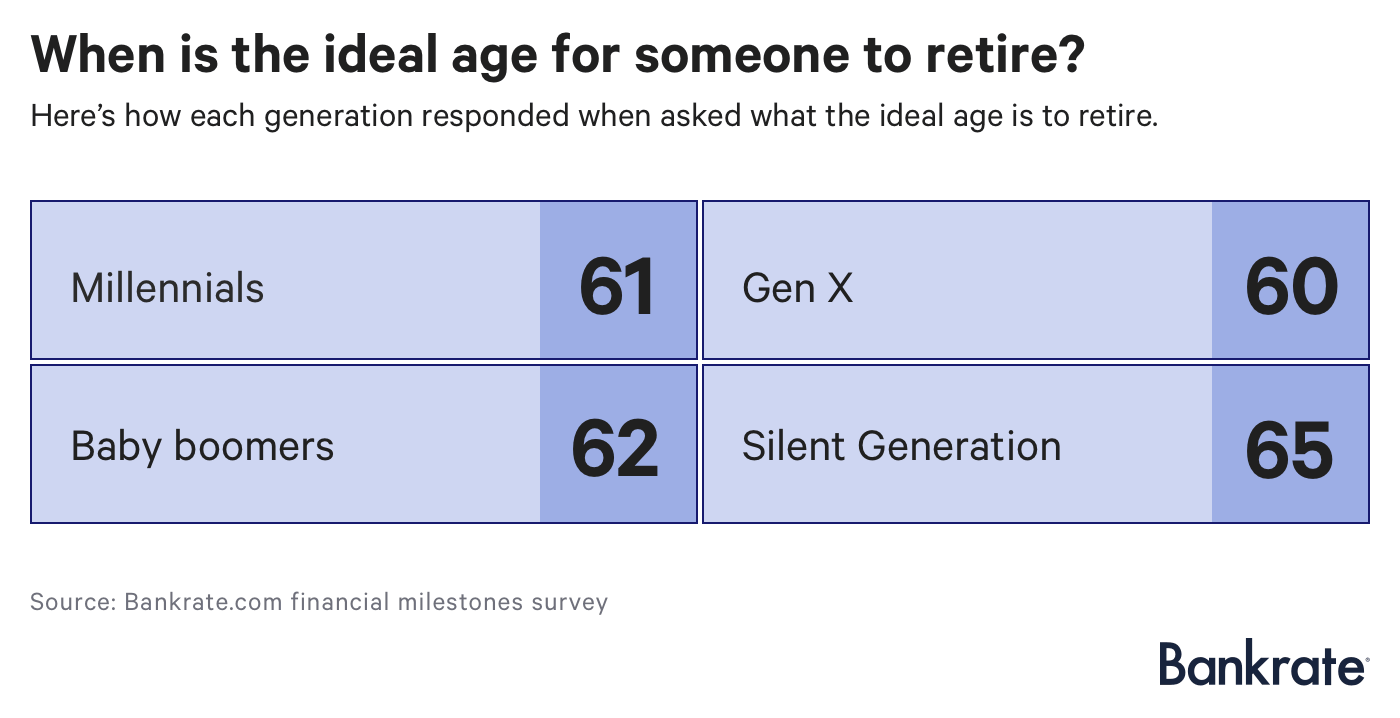Click the number 61
1400x718 pixels.
(617, 289)
